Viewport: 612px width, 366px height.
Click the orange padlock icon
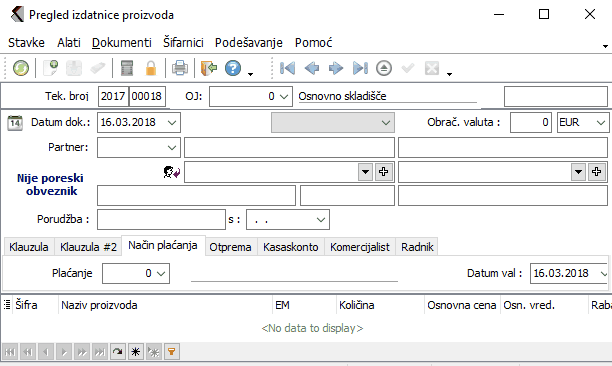[x=151, y=68]
